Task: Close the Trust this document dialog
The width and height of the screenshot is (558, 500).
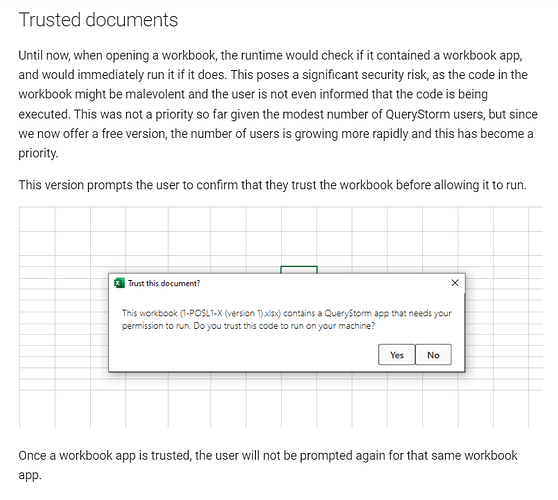Action: [455, 283]
